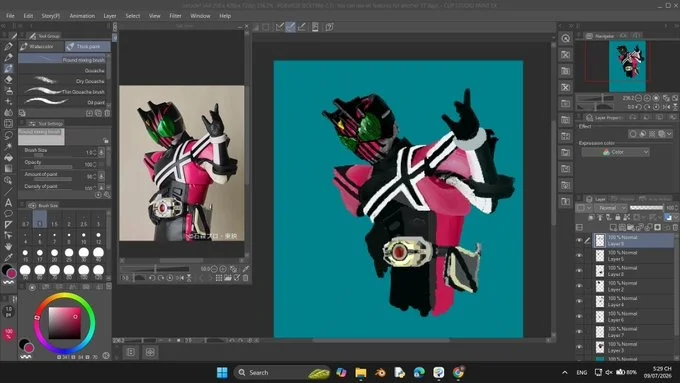This screenshot has height=383, width=680.
Task: Open the Animation menu
Action: pyautogui.click(x=82, y=16)
